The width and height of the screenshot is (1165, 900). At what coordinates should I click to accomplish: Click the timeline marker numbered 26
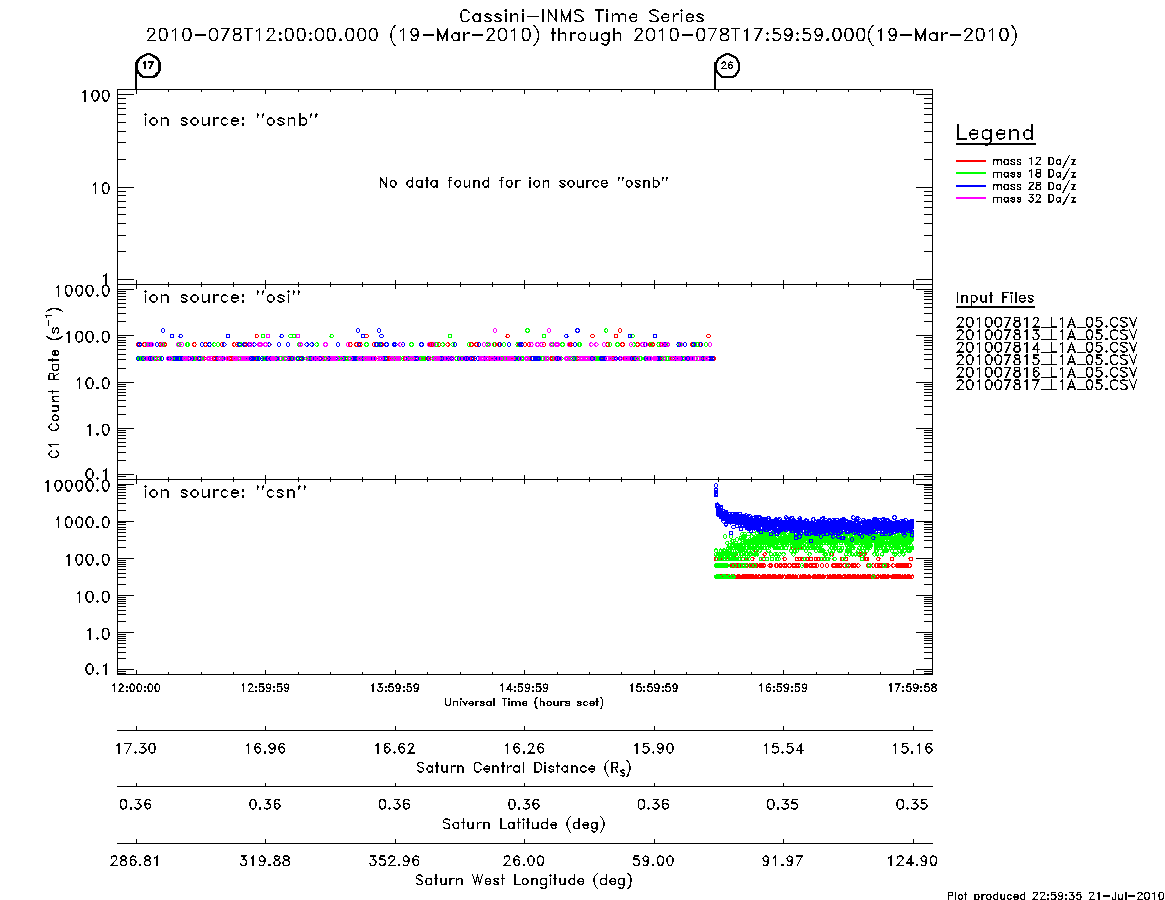tap(727, 66)
